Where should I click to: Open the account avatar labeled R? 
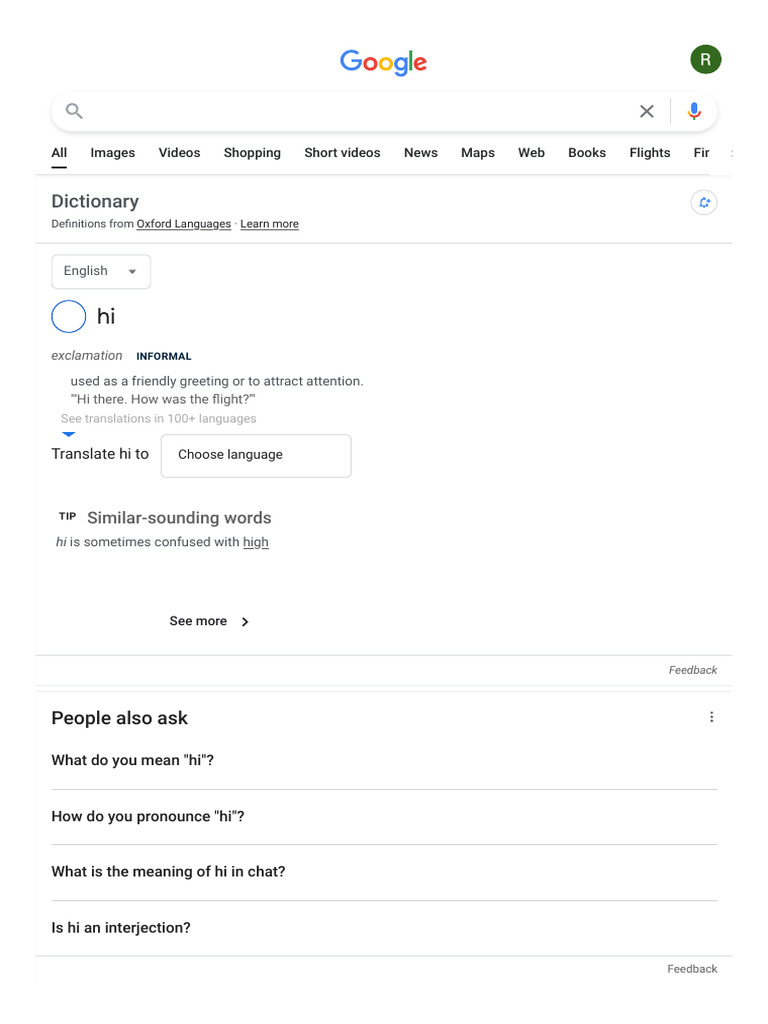tap(705, 60)
